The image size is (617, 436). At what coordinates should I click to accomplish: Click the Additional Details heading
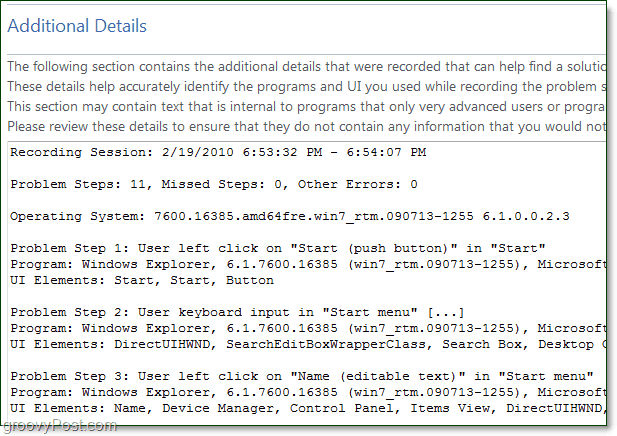point(77,26)
